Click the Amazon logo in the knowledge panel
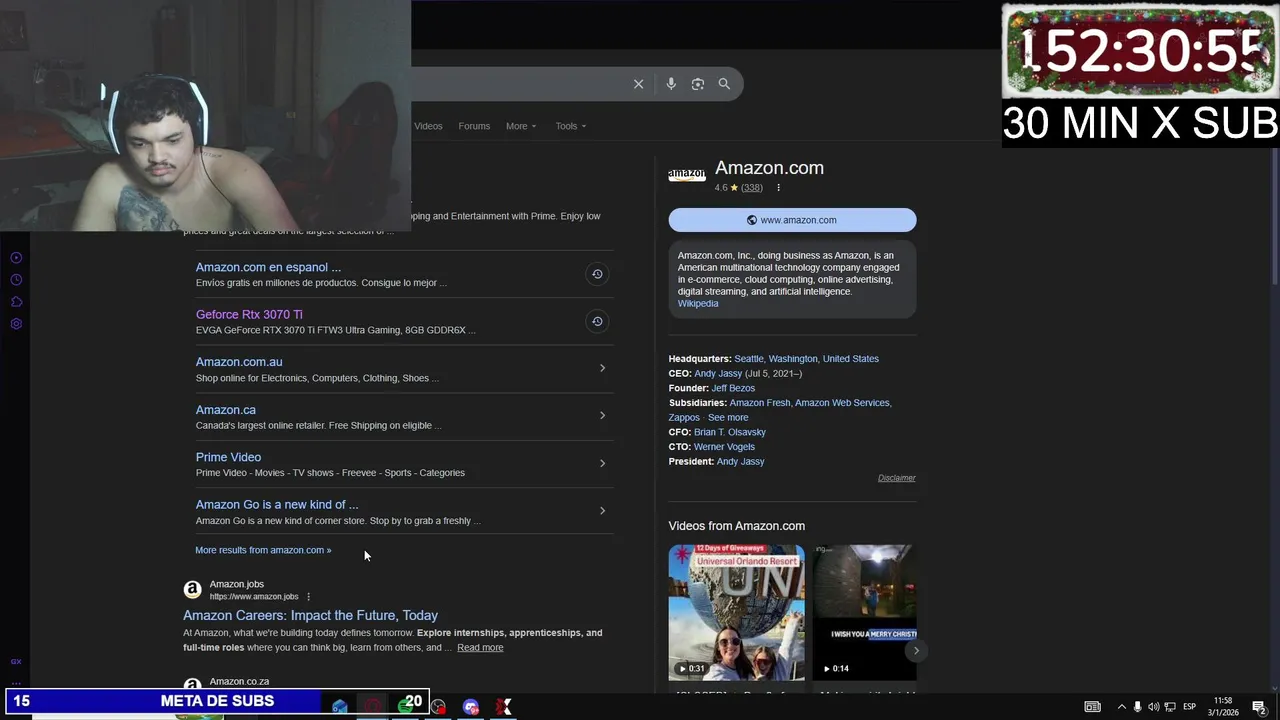 [687, 174]
